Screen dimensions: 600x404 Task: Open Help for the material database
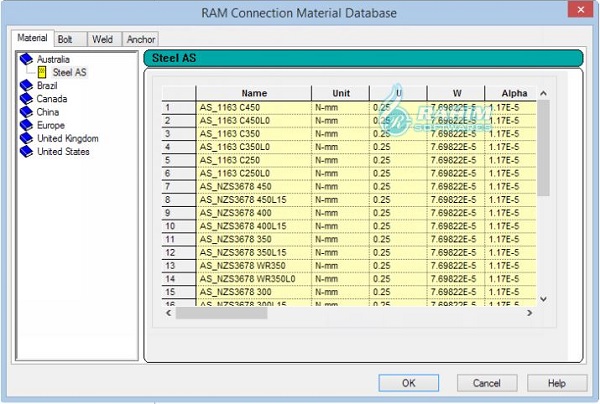click(556, 382)
